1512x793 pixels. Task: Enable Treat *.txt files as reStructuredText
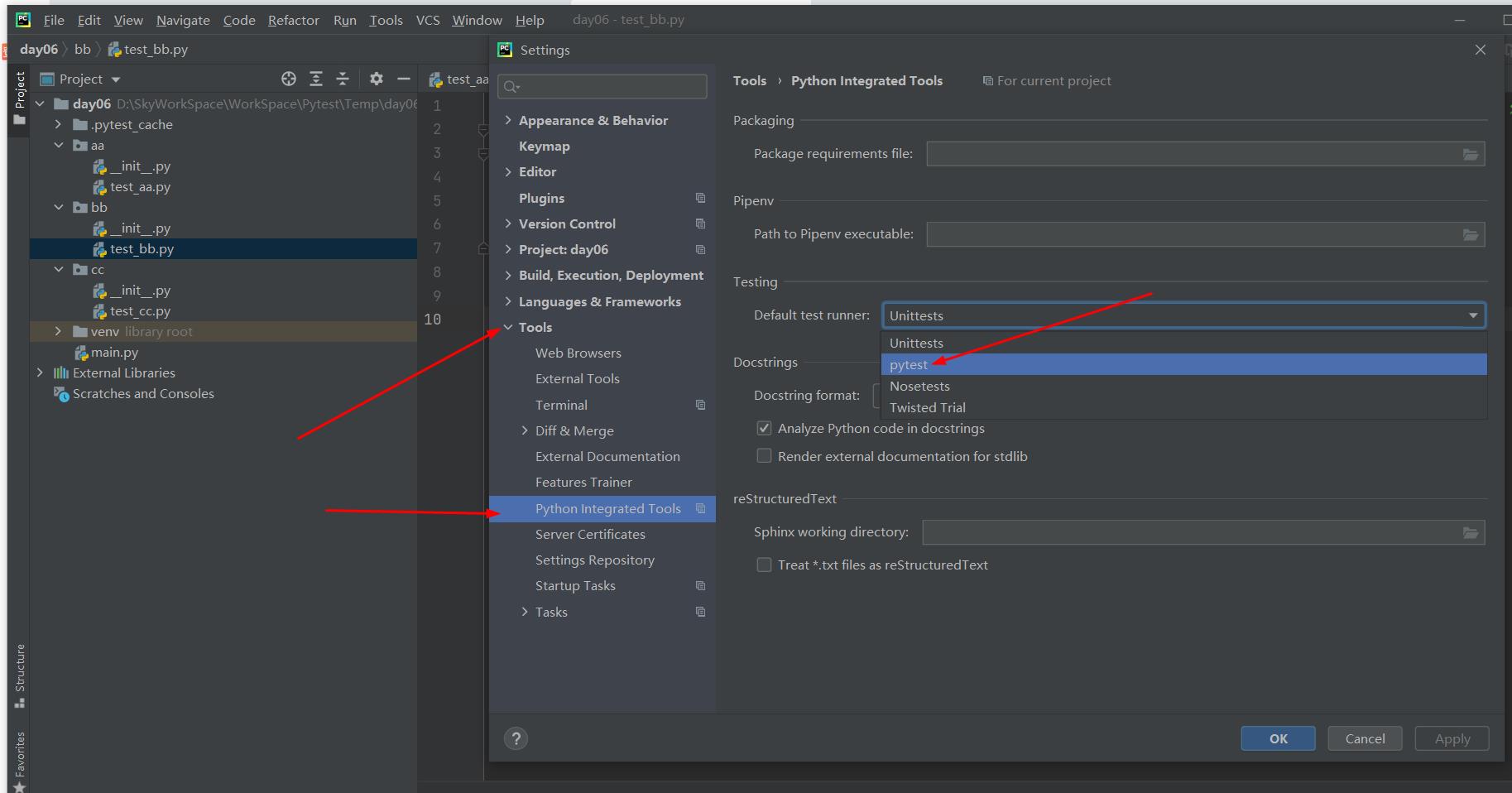764,565
